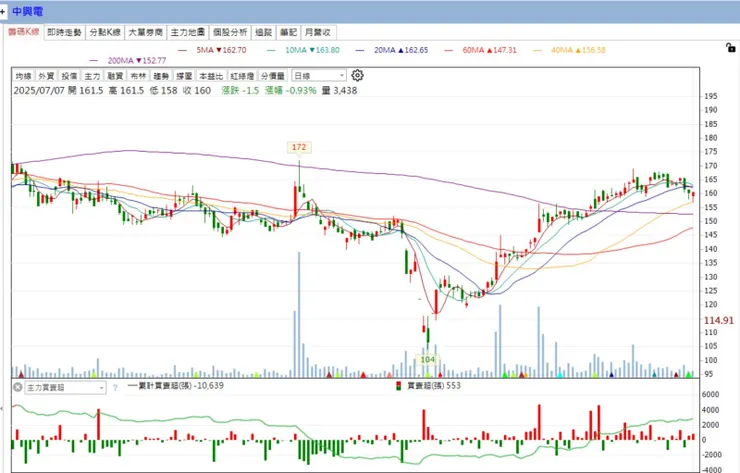Click the unlock padlock icon
This screenshot has height=473, width=740.
coord(730,47)
